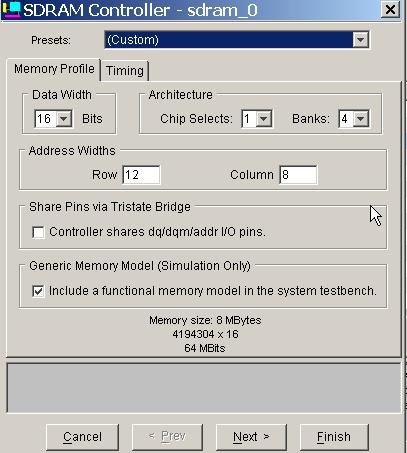The image size is (407, 453).
Task: Open the Presets dropdown arrow
Action: pos(360,40)
